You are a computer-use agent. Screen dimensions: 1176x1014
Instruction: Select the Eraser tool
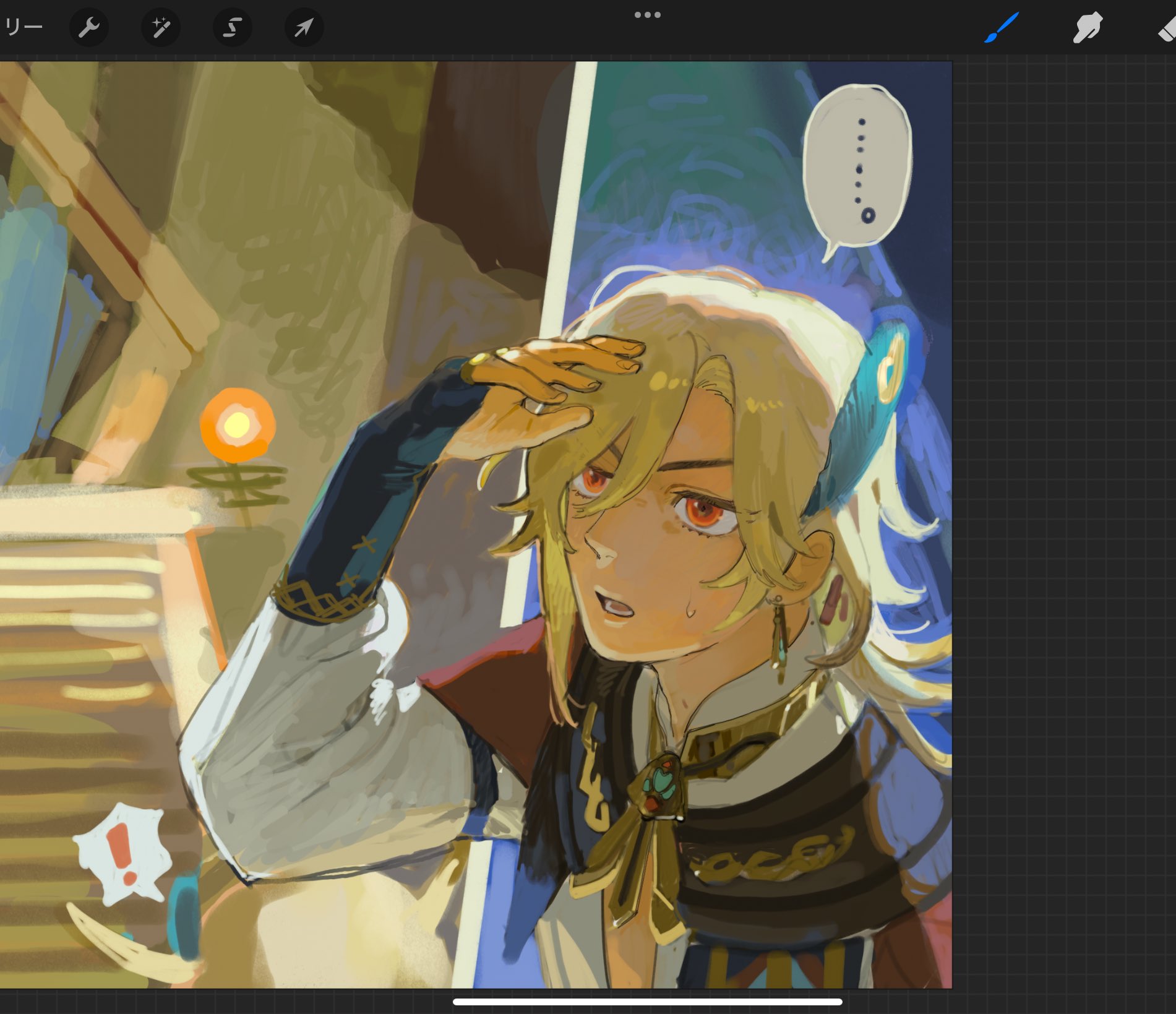[1167, 28]
